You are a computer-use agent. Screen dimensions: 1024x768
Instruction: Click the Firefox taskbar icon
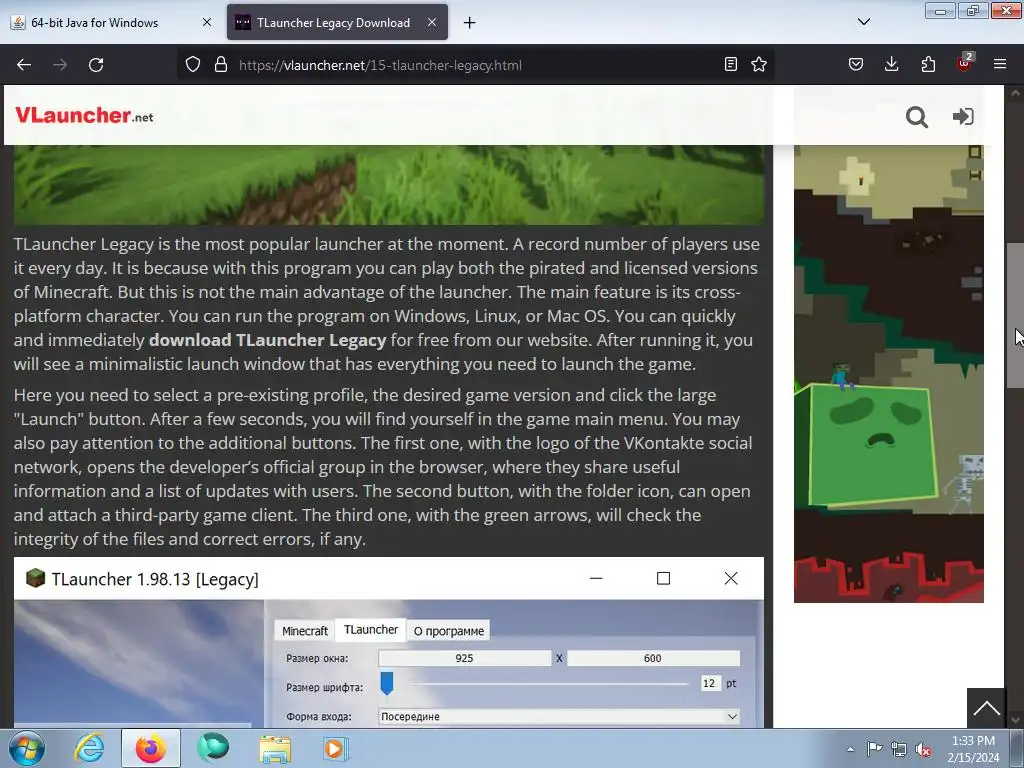[x=151, y=748]
